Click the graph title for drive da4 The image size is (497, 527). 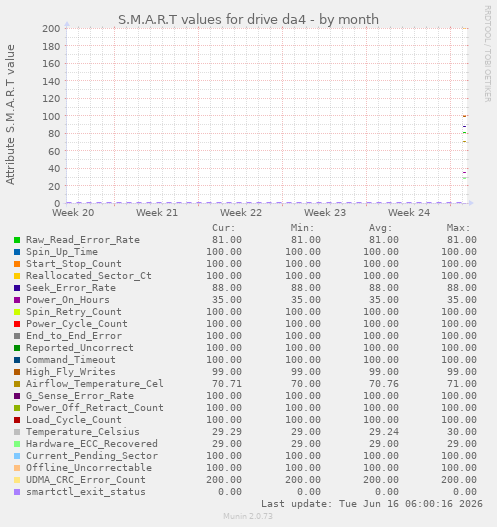[248, 19]
